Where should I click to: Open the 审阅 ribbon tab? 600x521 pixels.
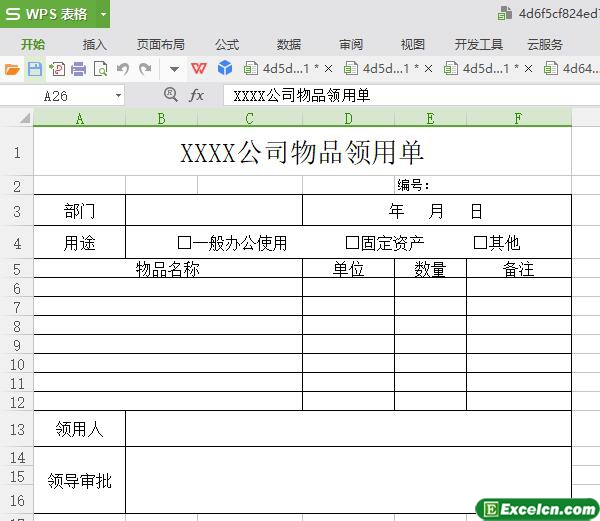[351, 45]
